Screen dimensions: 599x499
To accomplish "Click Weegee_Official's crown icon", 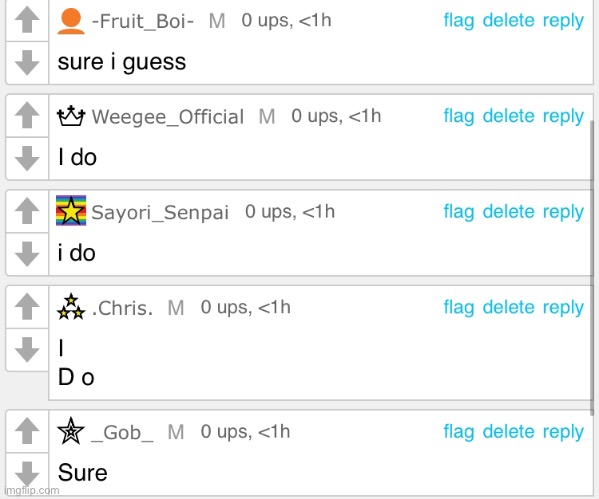I will tap(71, 116).
